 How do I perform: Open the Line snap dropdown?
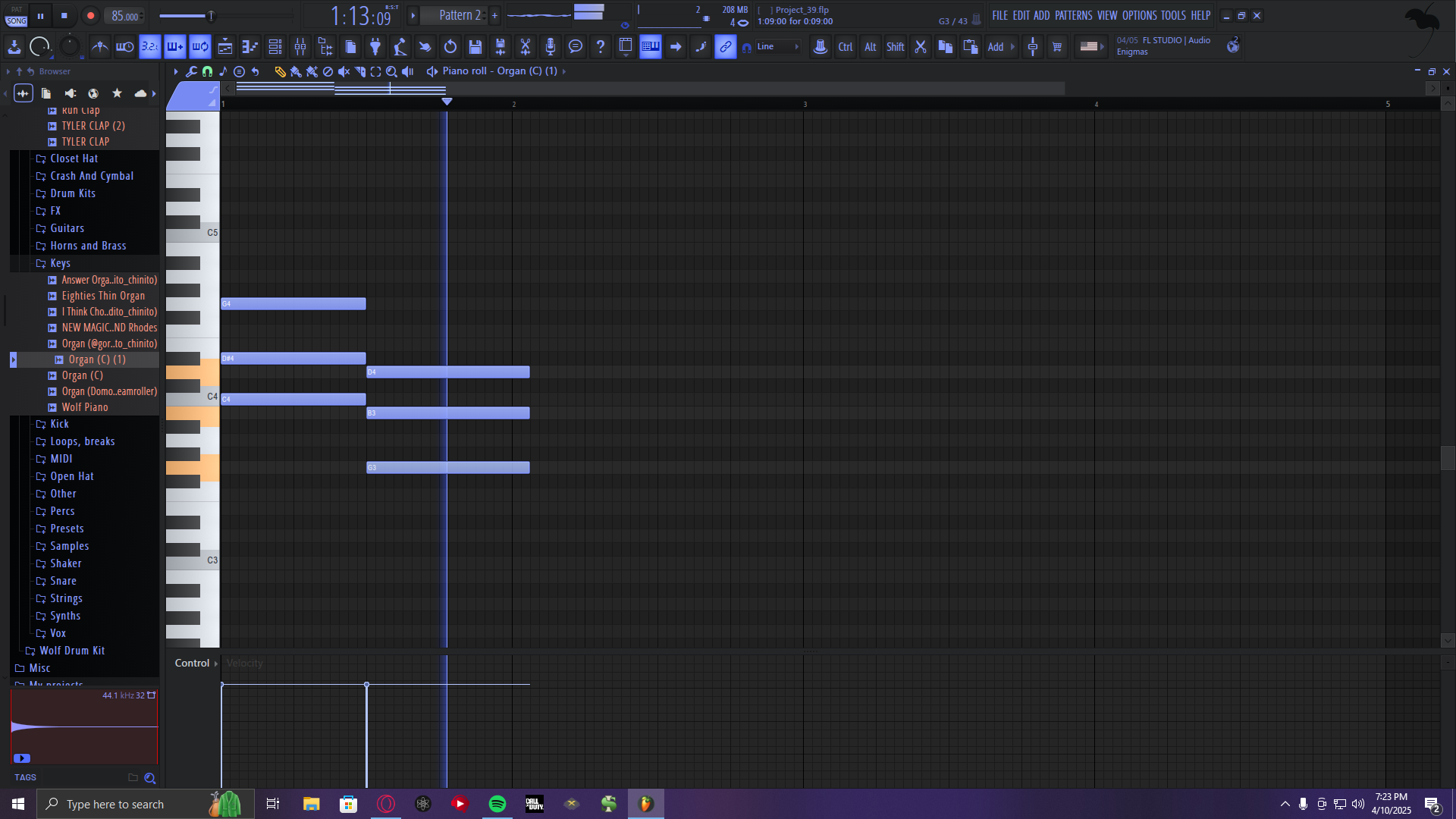click(777, 47)
